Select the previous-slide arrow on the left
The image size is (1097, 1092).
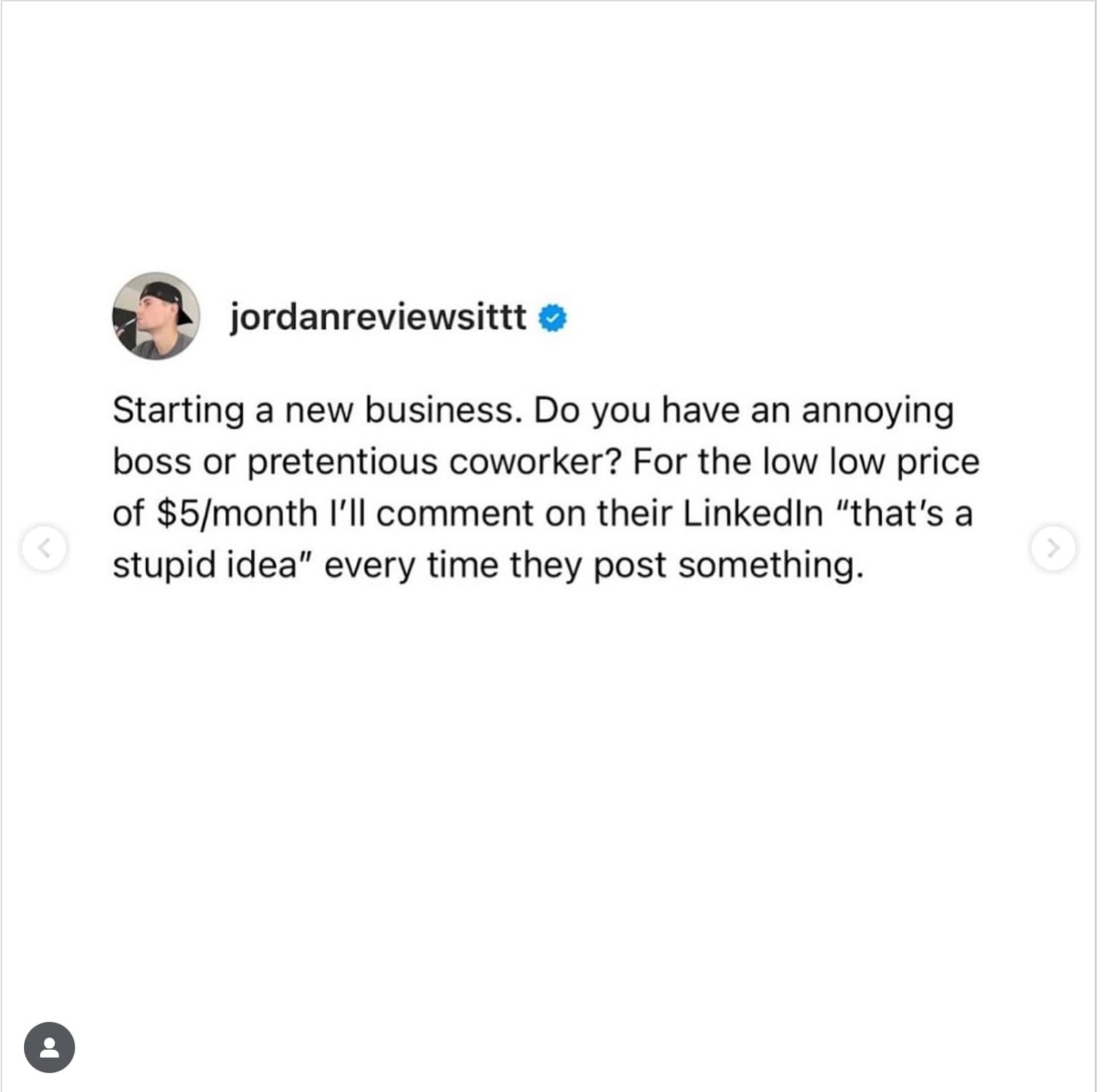[x=45, y=546]
